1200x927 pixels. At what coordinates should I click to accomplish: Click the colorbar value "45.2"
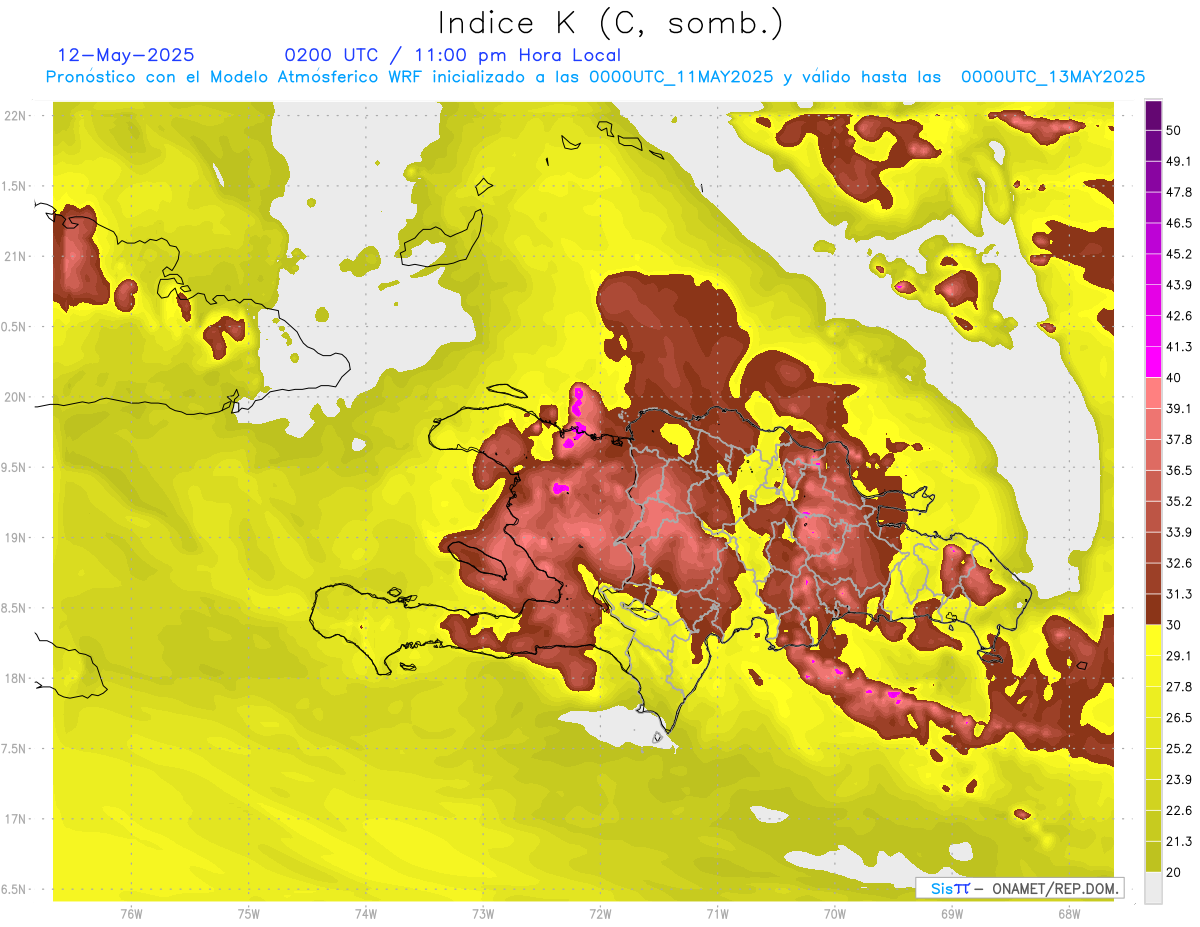1179,254
